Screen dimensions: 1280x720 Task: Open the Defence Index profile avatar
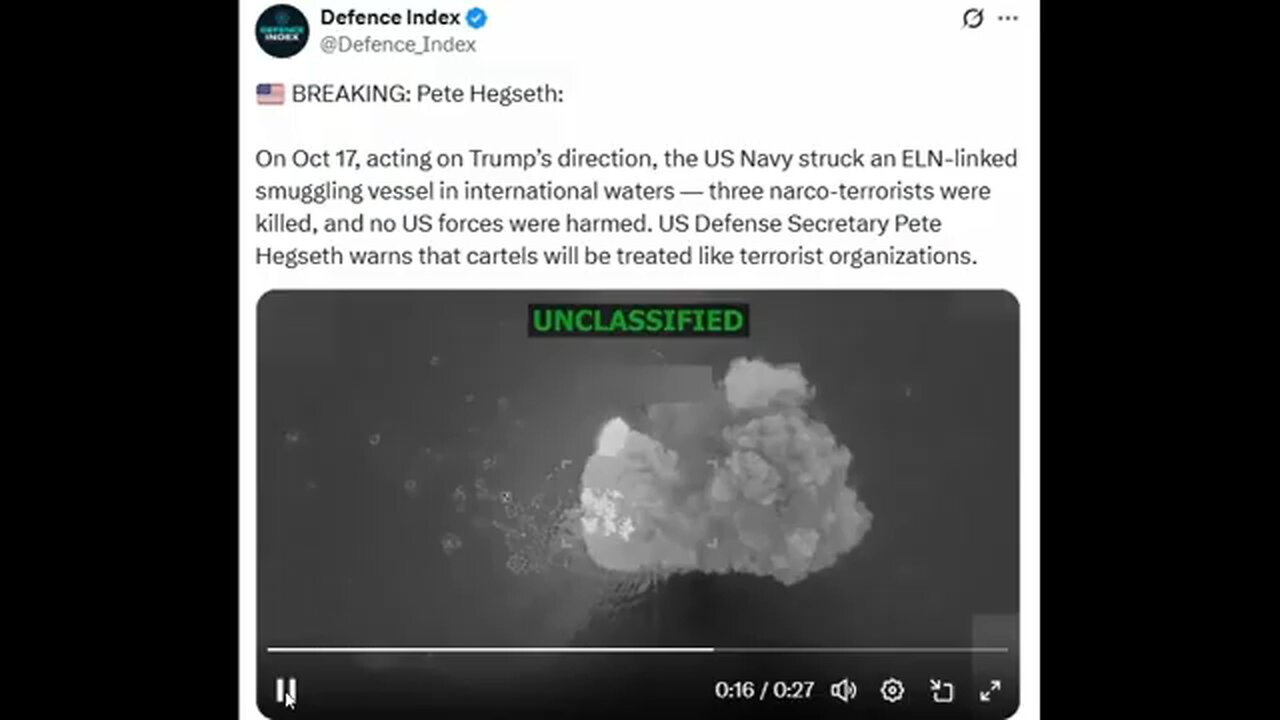coord(282,31)
